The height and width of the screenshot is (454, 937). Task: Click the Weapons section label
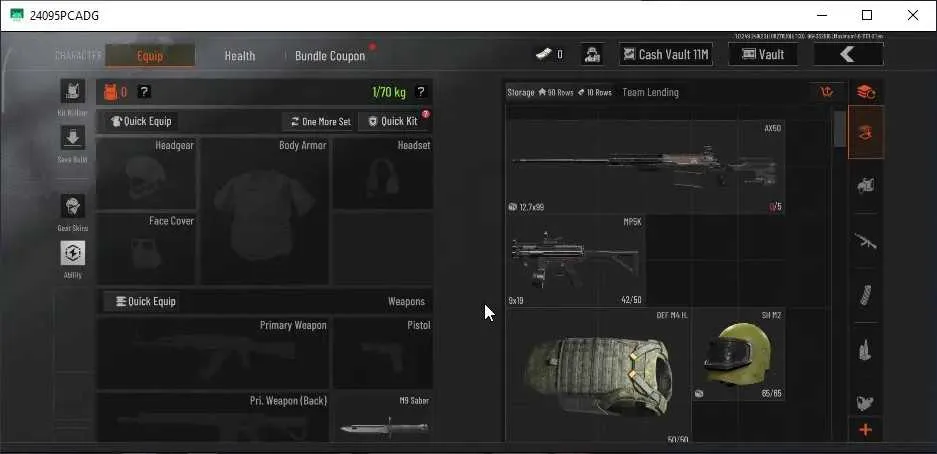tap(406, 302)
